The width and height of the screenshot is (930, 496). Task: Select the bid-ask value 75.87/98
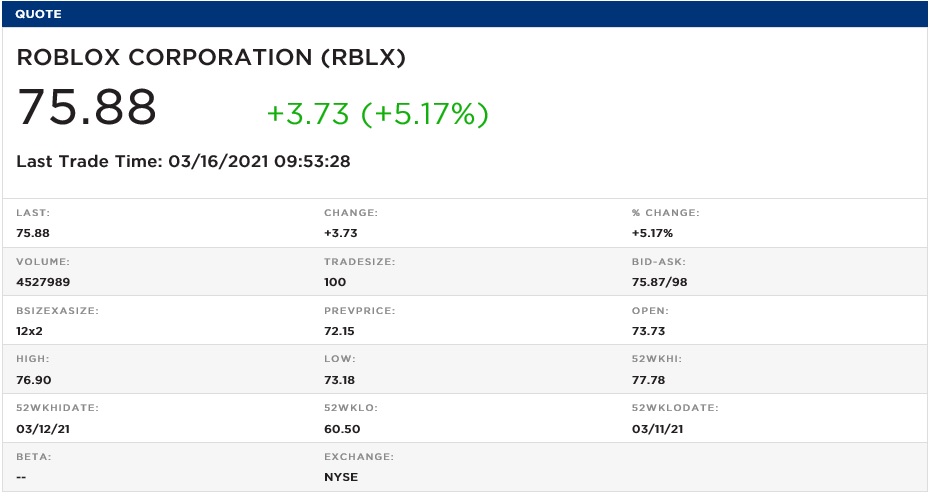(x=660, y=282)
